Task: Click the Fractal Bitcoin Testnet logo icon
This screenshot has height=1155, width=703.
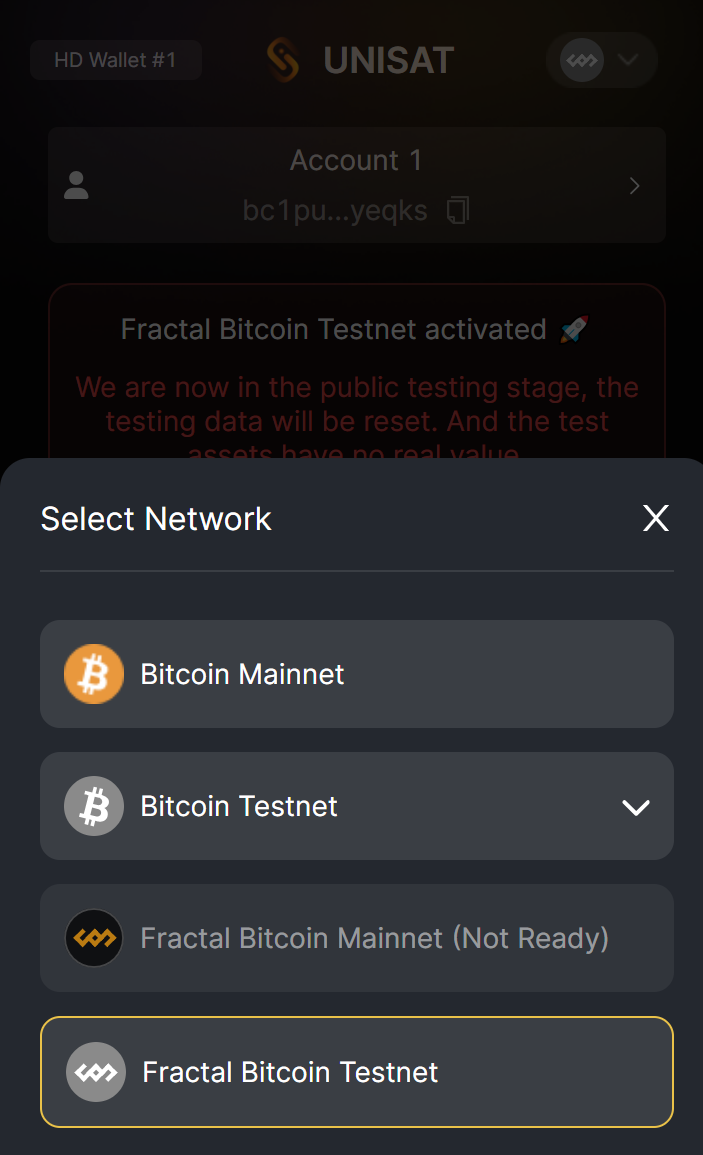Action: (x=96, y=1072)
